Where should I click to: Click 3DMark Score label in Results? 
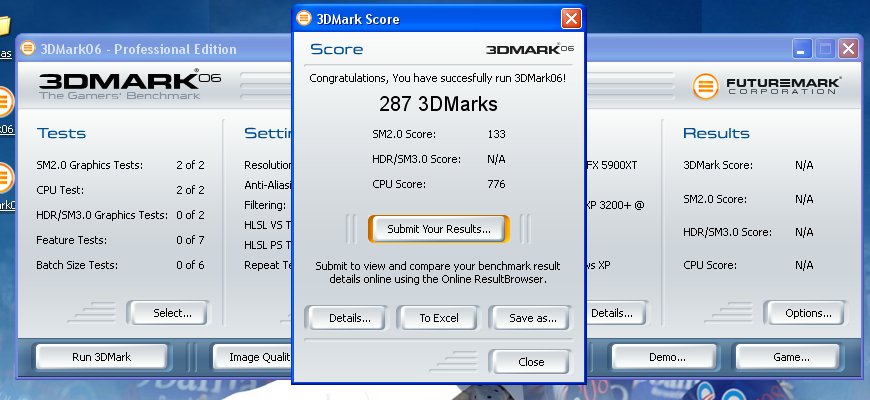(x=718, y=165)
